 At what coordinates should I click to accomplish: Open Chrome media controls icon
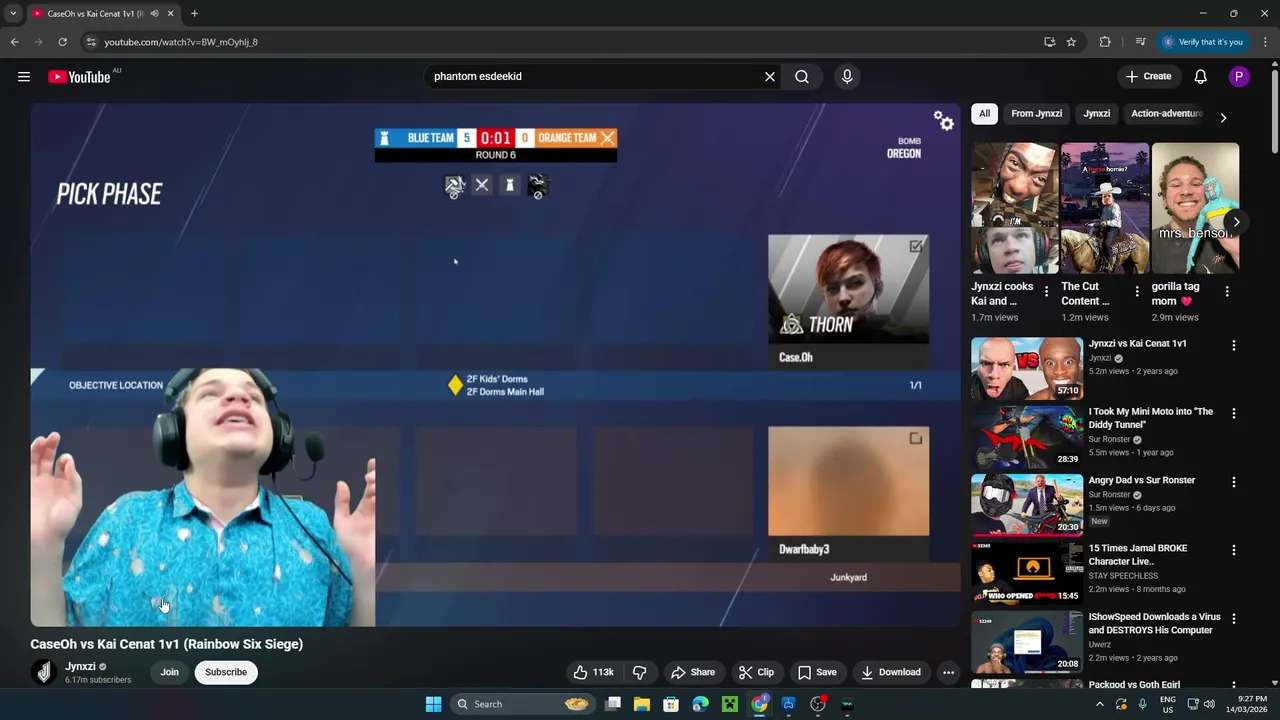[x=1140, y=42]
